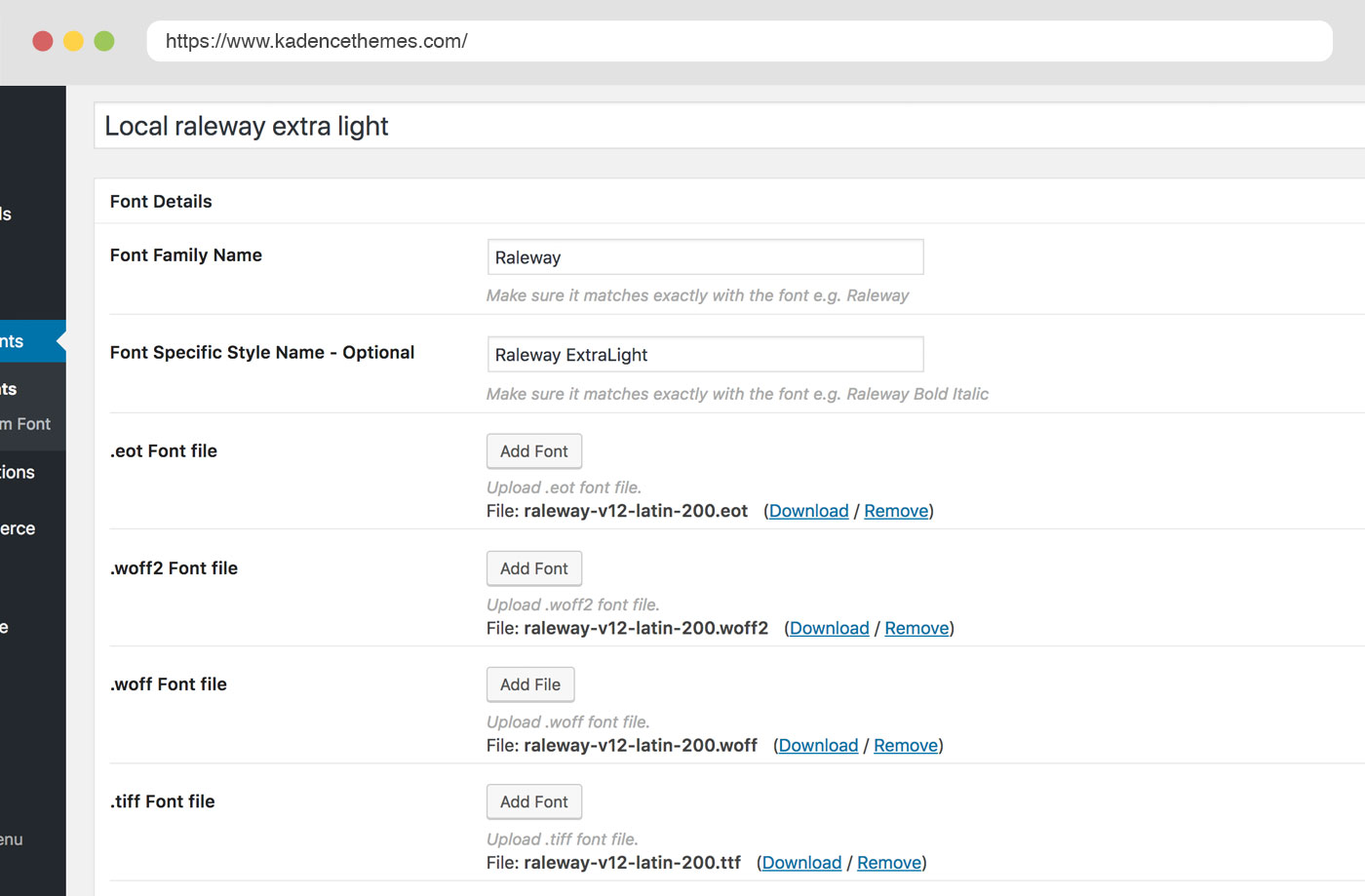Download the raleway-v12-latin-200.eot file

click(x=808, y=511)
